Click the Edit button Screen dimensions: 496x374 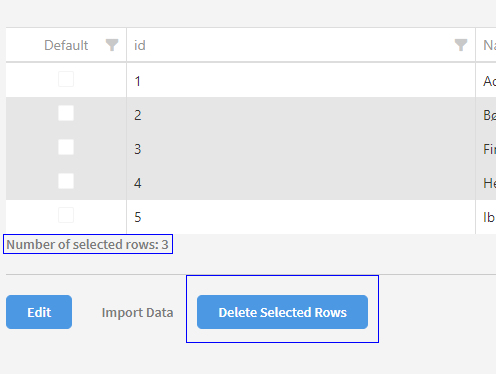[x=39, y=312]
